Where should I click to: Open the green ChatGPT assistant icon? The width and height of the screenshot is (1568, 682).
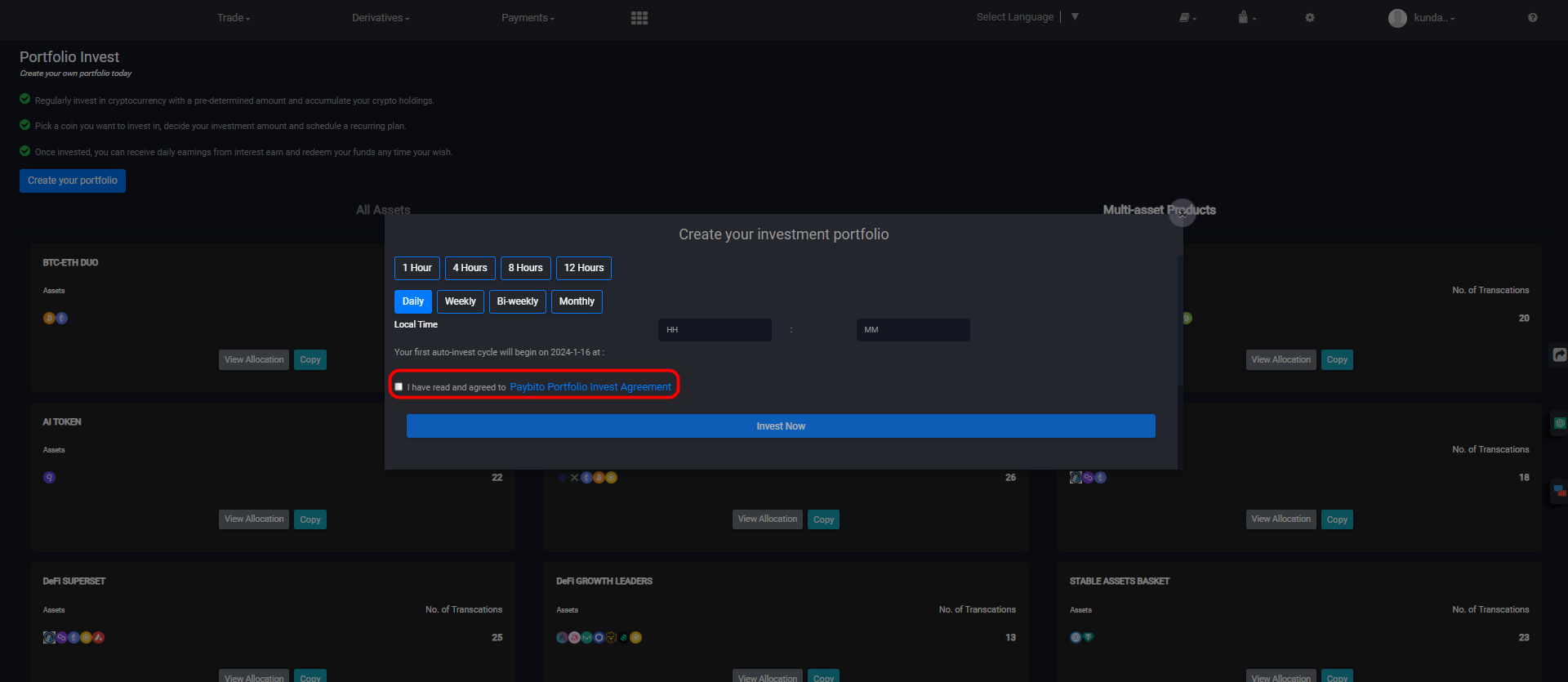(x=1559, y=423)
